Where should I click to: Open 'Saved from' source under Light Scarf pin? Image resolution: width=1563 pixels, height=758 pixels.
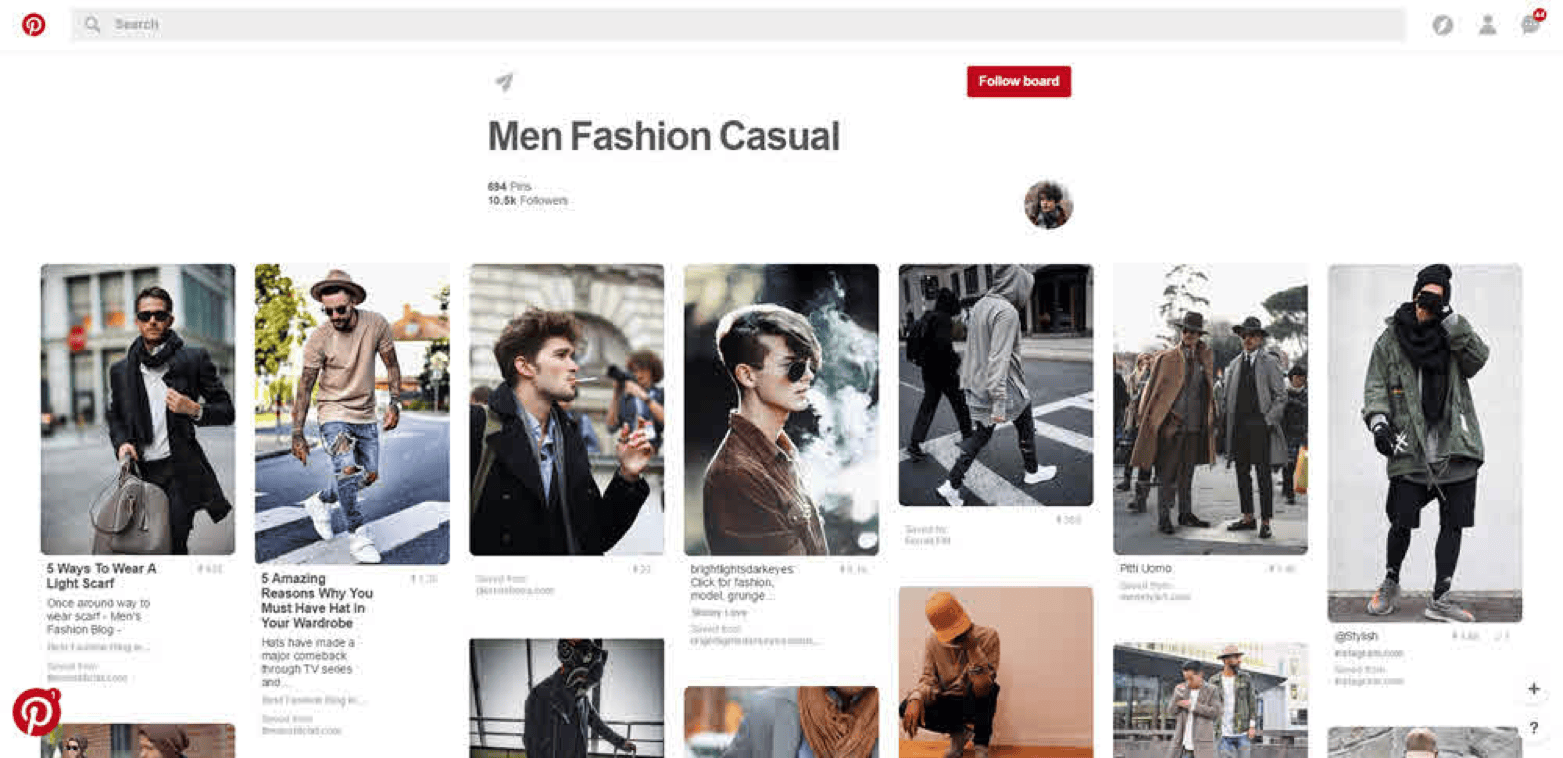point(87,672)
